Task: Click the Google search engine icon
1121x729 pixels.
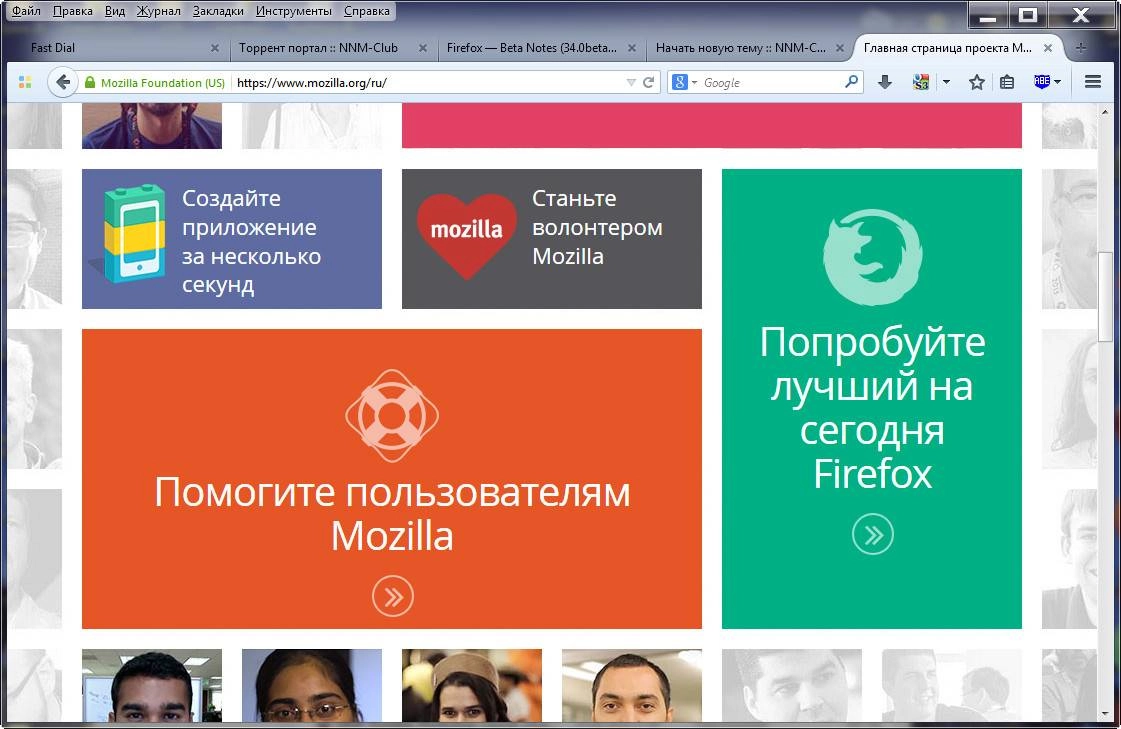Action: 680,82
